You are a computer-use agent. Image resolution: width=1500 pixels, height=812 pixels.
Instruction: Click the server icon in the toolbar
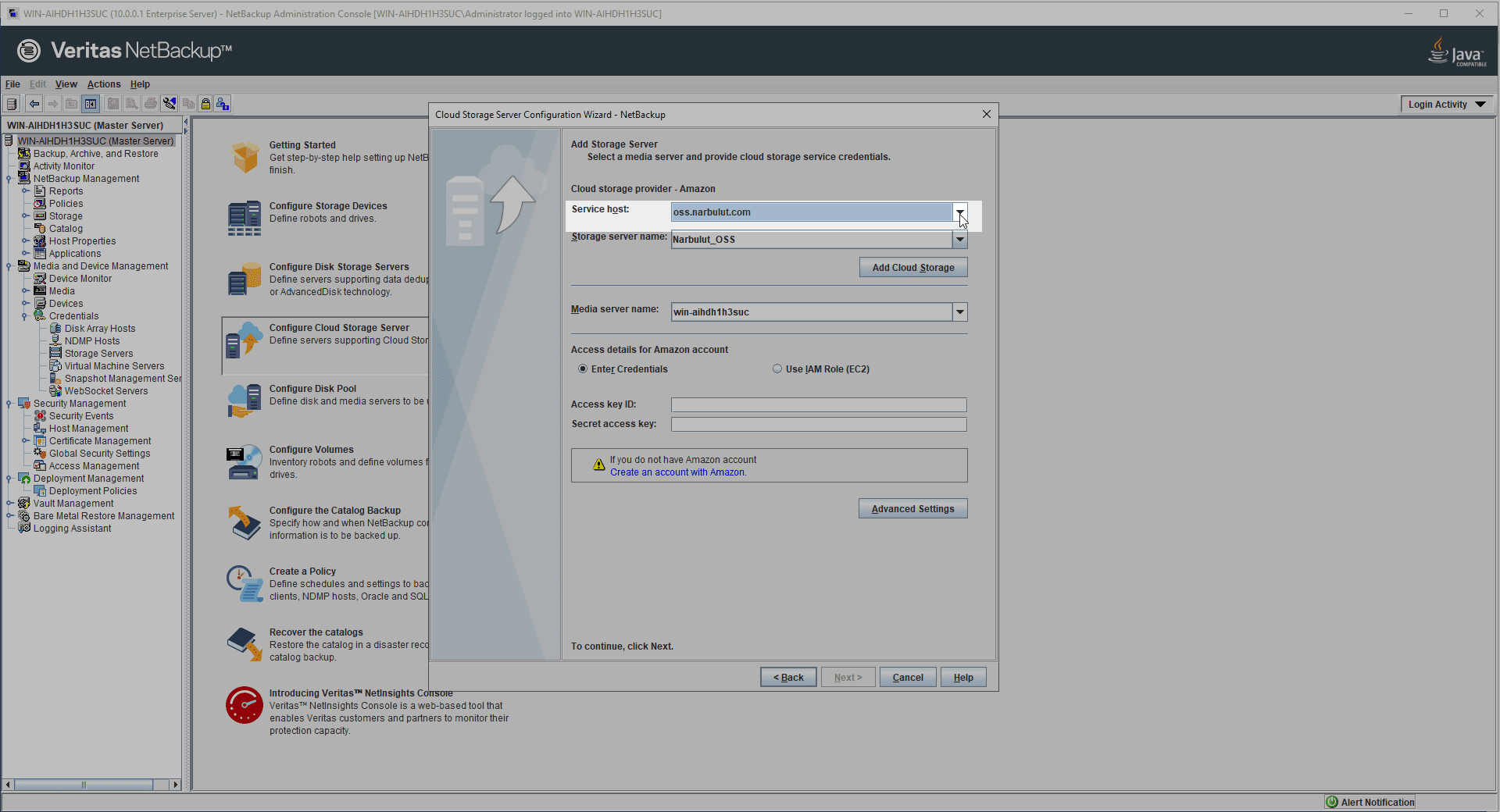12,104
